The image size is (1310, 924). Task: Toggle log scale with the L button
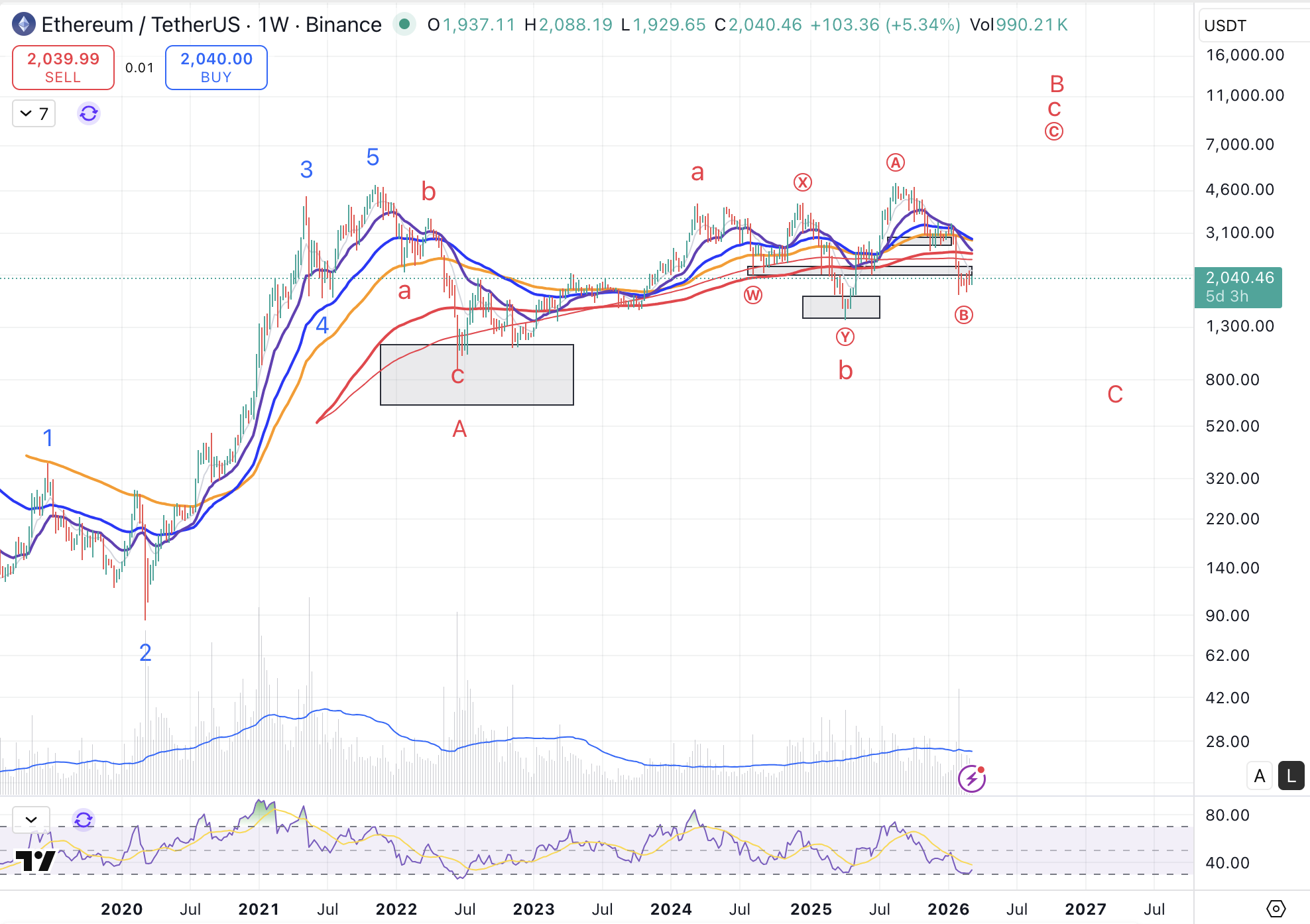click(x=1291, y=776)
